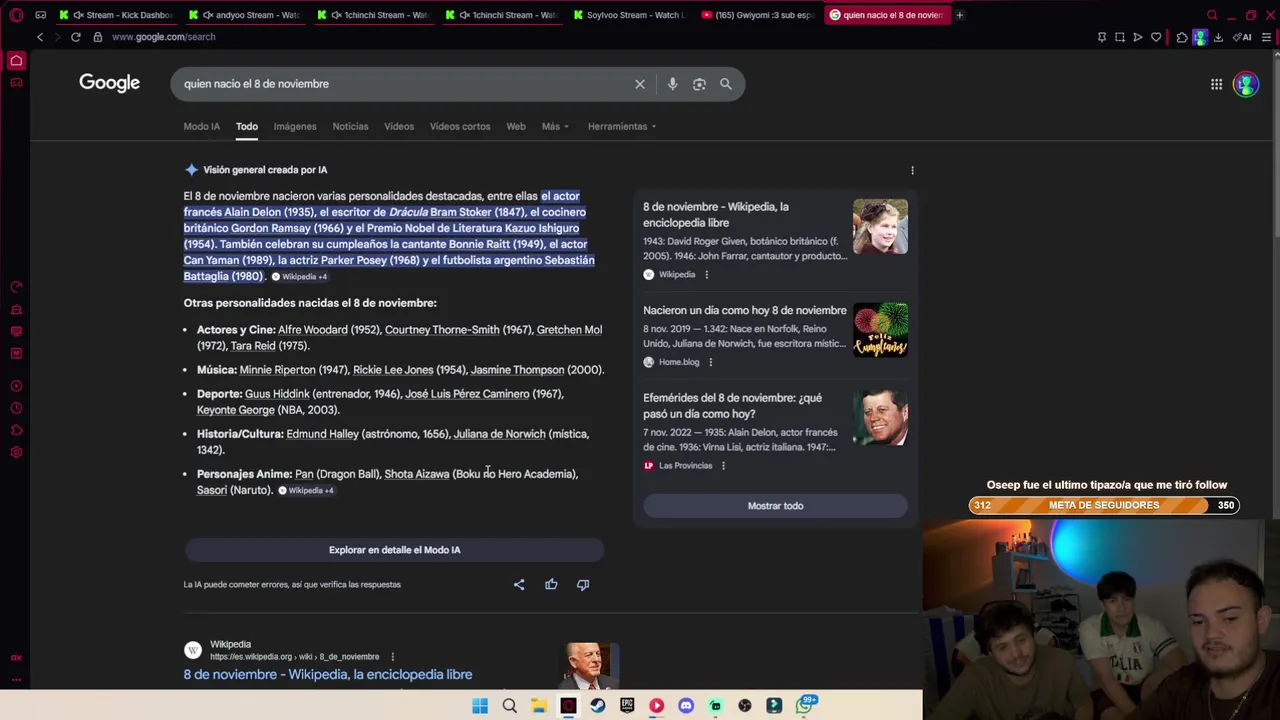The image size is (1280, 720).
Task: Give thumbs up to AI overview
Action: pyautogui.click(x=551, y=584)
